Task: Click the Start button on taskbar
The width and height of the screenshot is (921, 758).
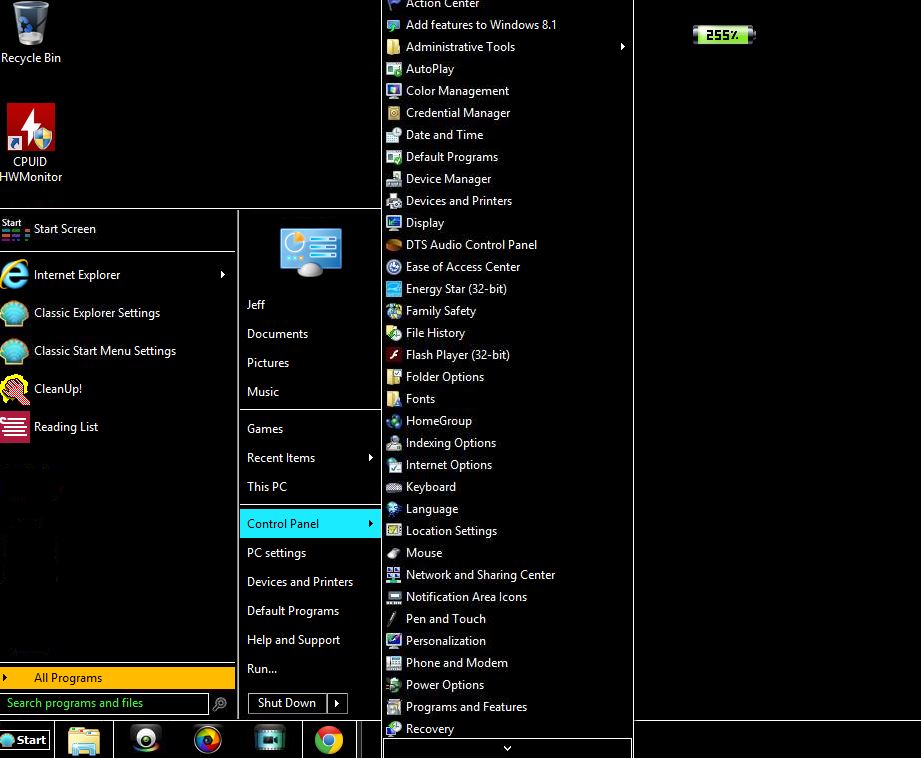Action: coord(25,740)
